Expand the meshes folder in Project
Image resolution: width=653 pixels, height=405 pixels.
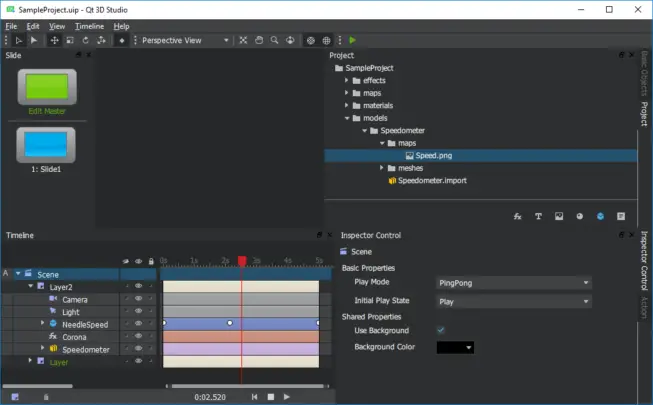point(381,168)
